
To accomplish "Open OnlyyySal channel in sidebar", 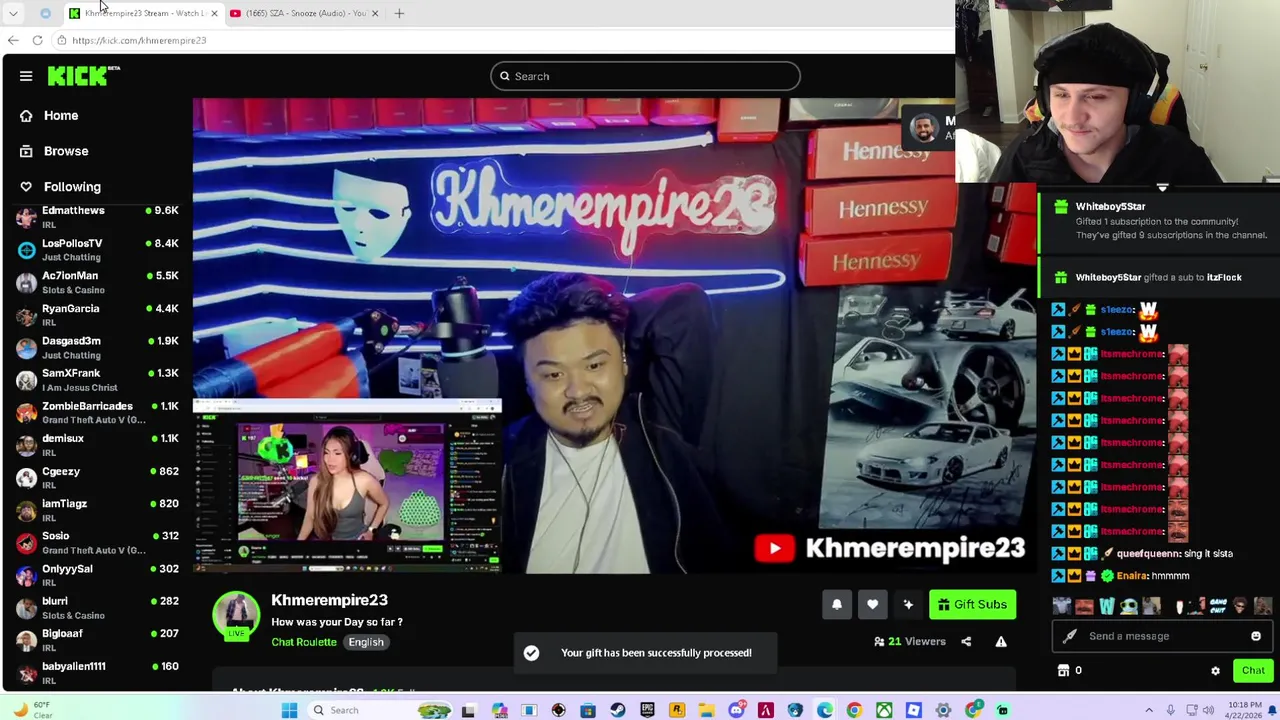I will coord(97,575).
